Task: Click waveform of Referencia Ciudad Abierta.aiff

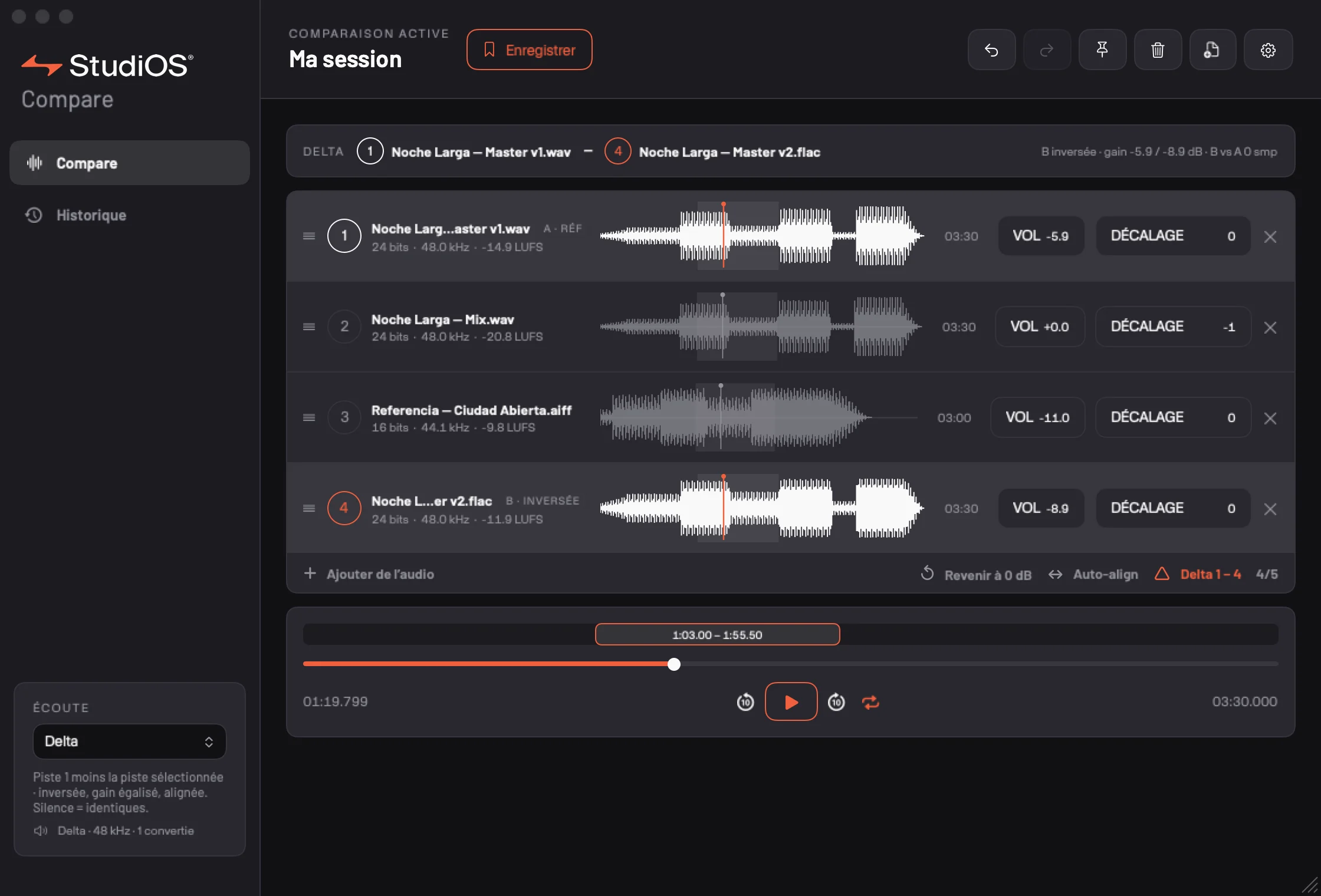Action: coord(759,417)
